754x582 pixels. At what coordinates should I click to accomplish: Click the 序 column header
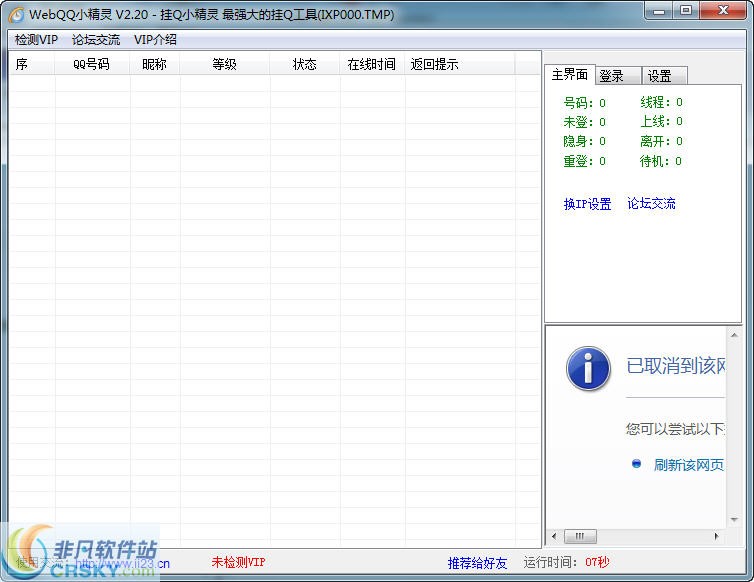coord(32,64)
